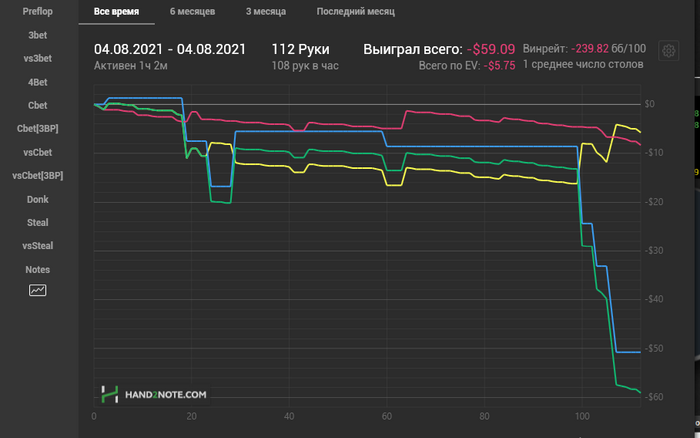Click 'Активен 1ч 2м' activity text
Viewport: 700px width, 438px height.
pyautogui.click(x=131, y=66)
